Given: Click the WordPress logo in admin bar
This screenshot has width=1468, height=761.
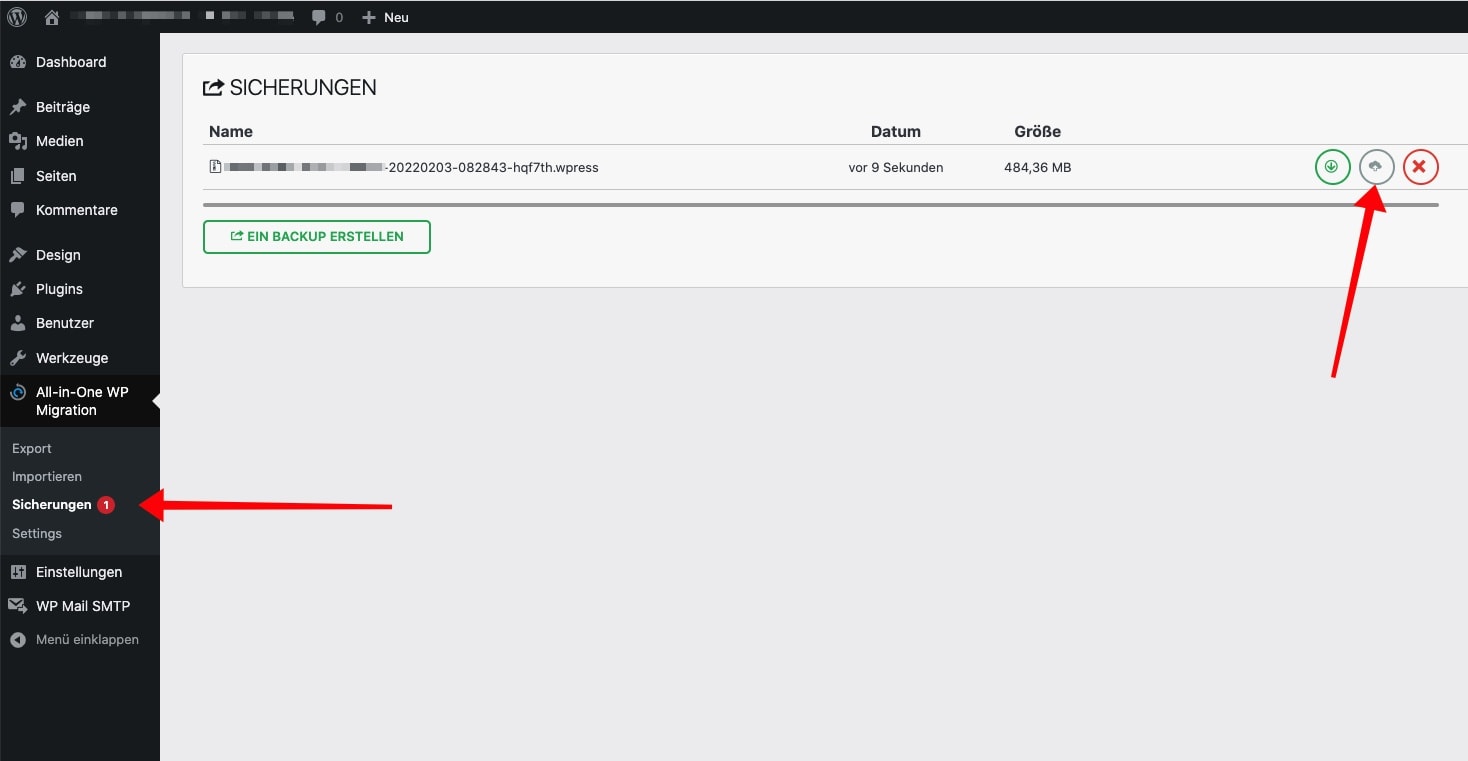Looking at the screenshot, I should click(17, 17).
